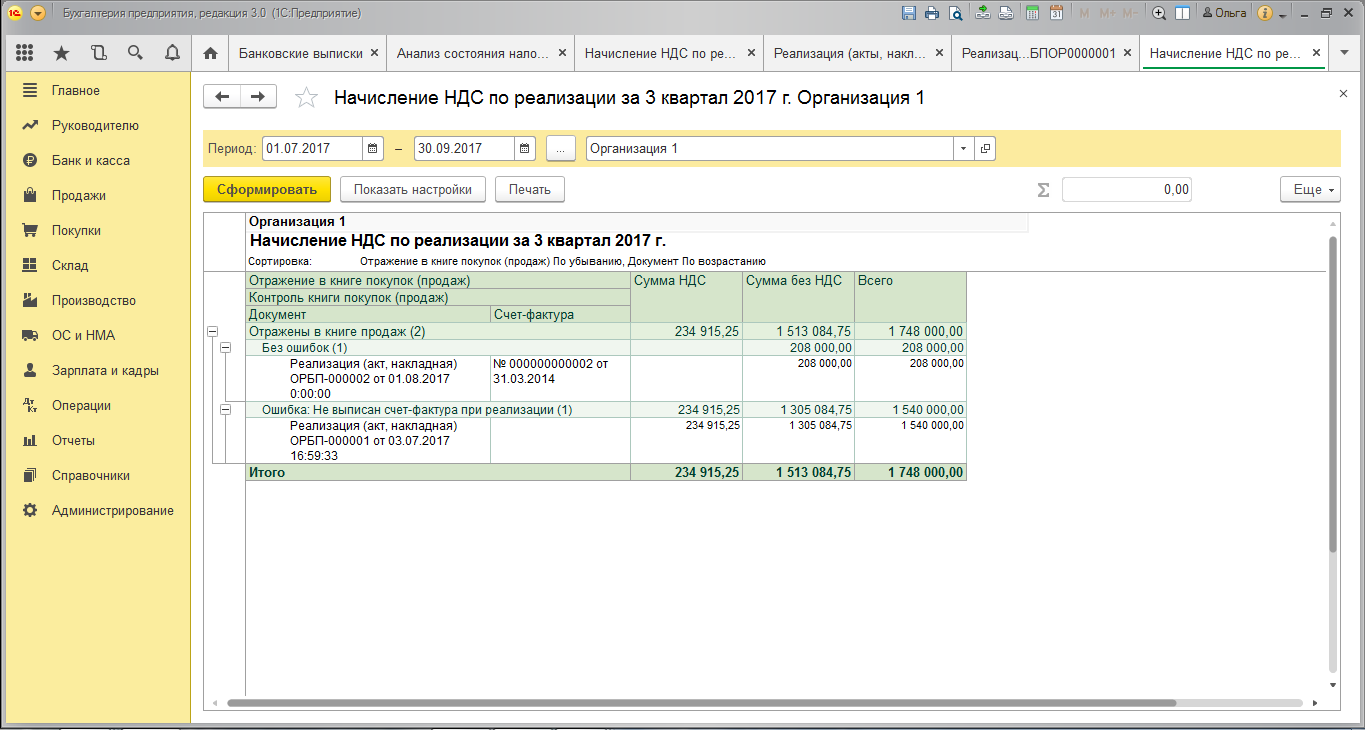Expand the Организация 1 dropdown list

pos(963,149)
